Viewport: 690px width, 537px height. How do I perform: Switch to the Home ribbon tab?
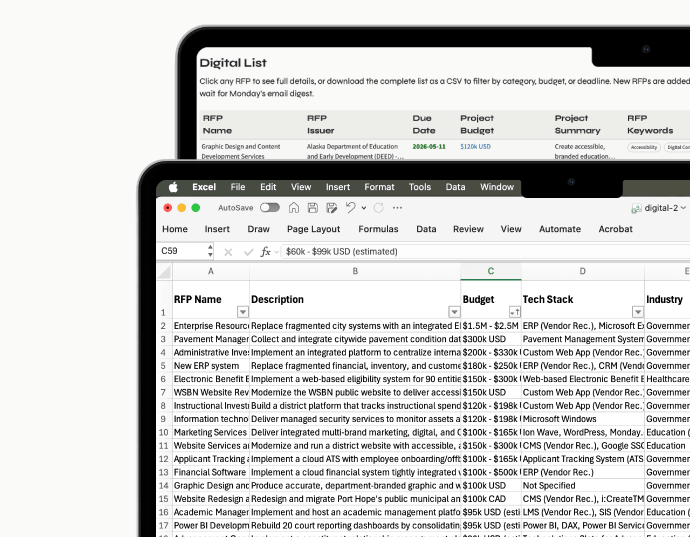pos(175,229)
